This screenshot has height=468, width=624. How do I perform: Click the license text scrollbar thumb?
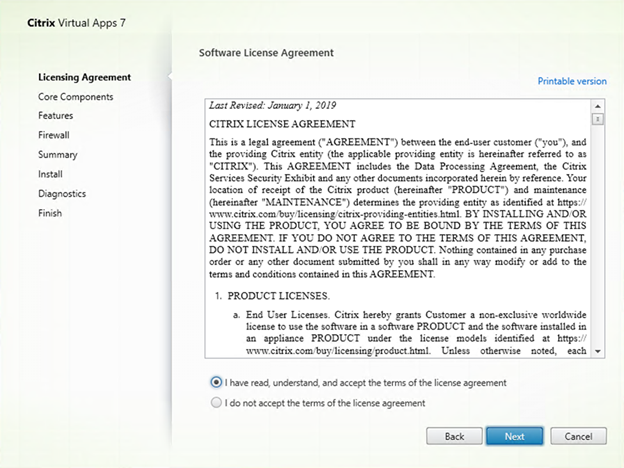point(597,119)
